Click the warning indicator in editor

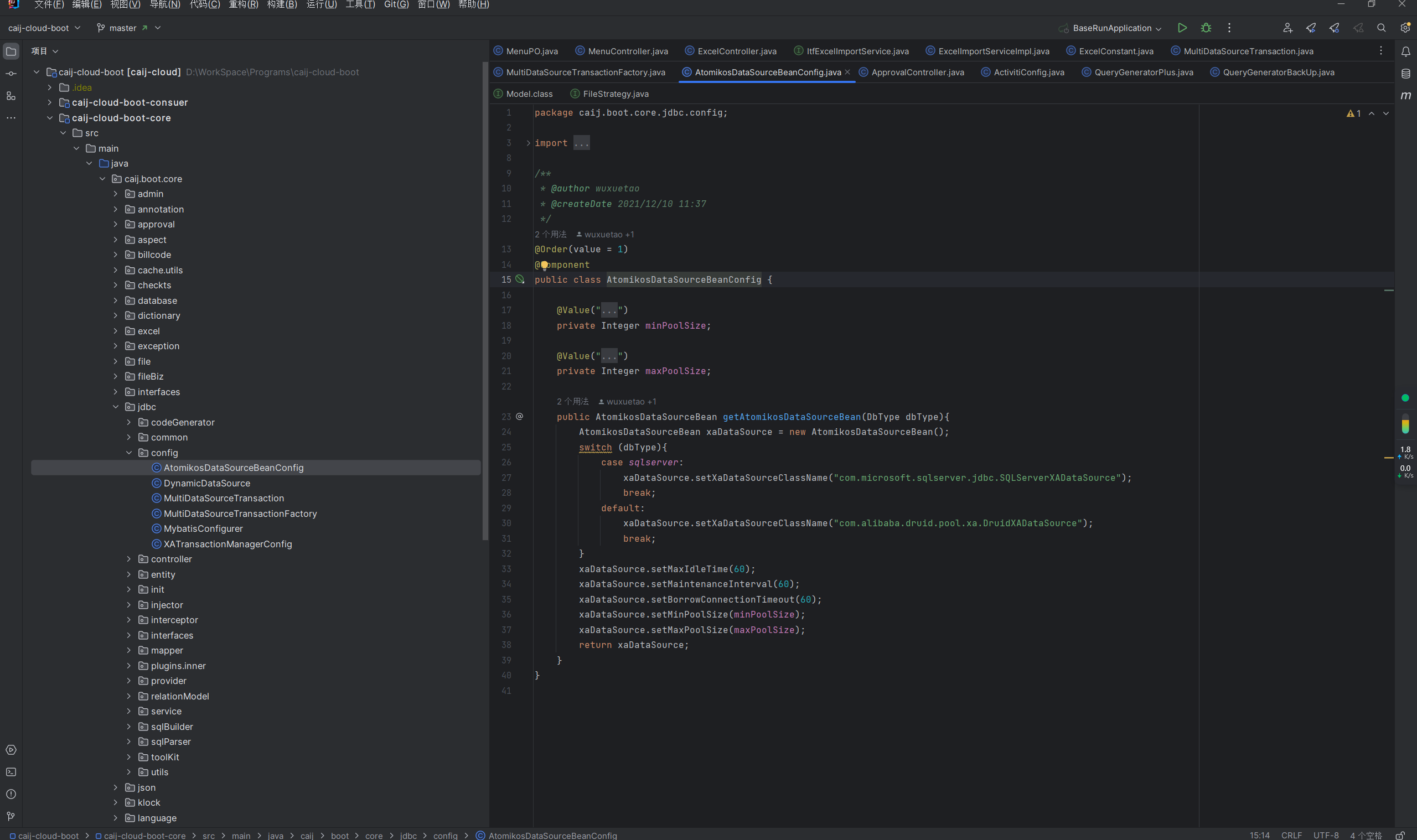(x=1353, y=114)
